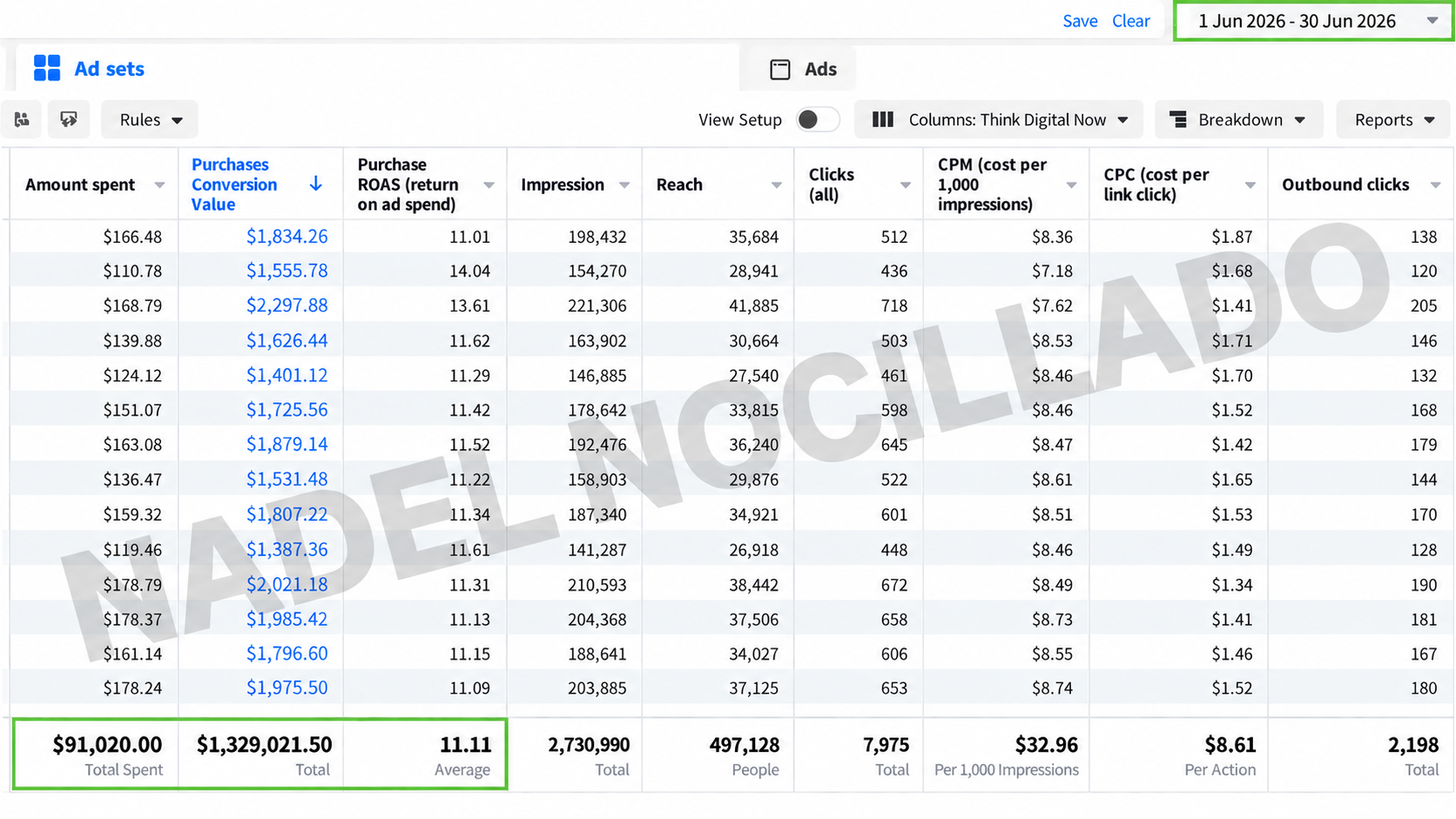Click the Breakdown stacked-lines icon
Viewport: 1456px width, 819px height.
click(x=1178, y=119)
